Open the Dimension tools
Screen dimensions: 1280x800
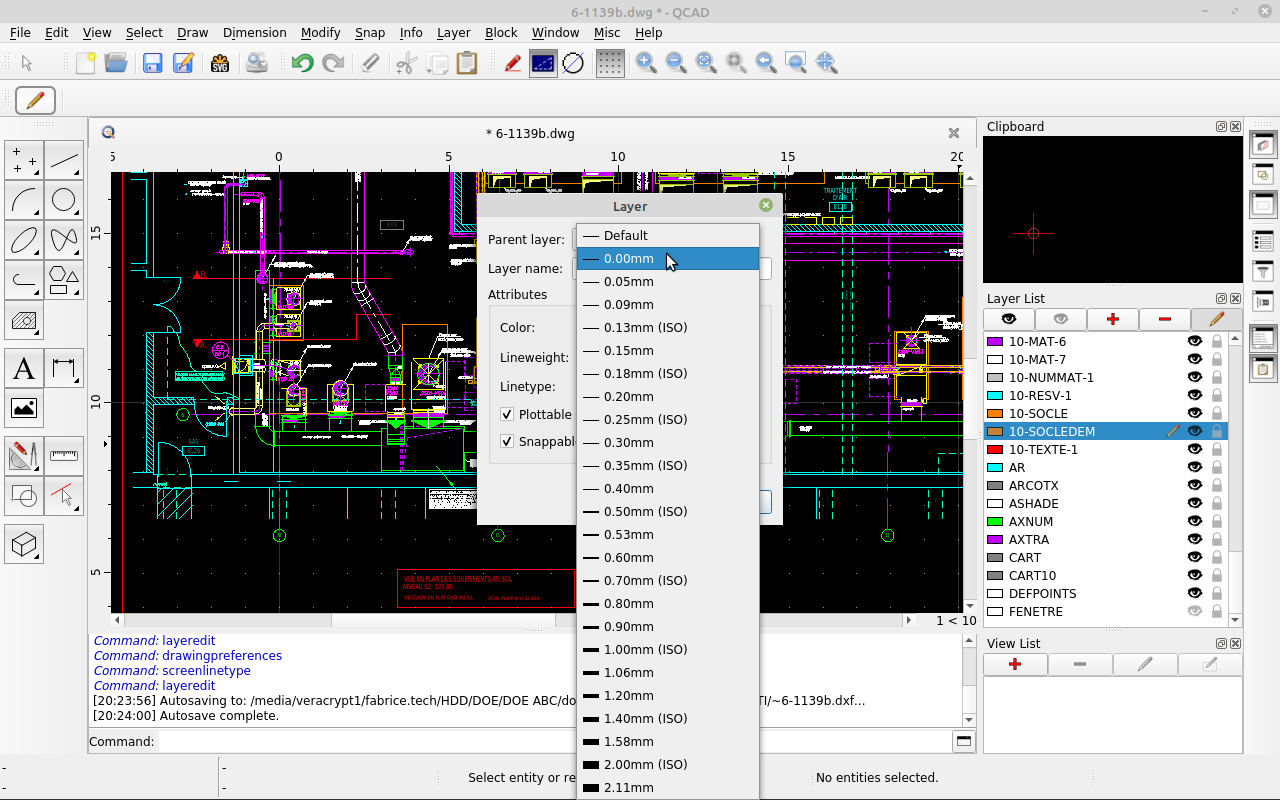[64, 369]
